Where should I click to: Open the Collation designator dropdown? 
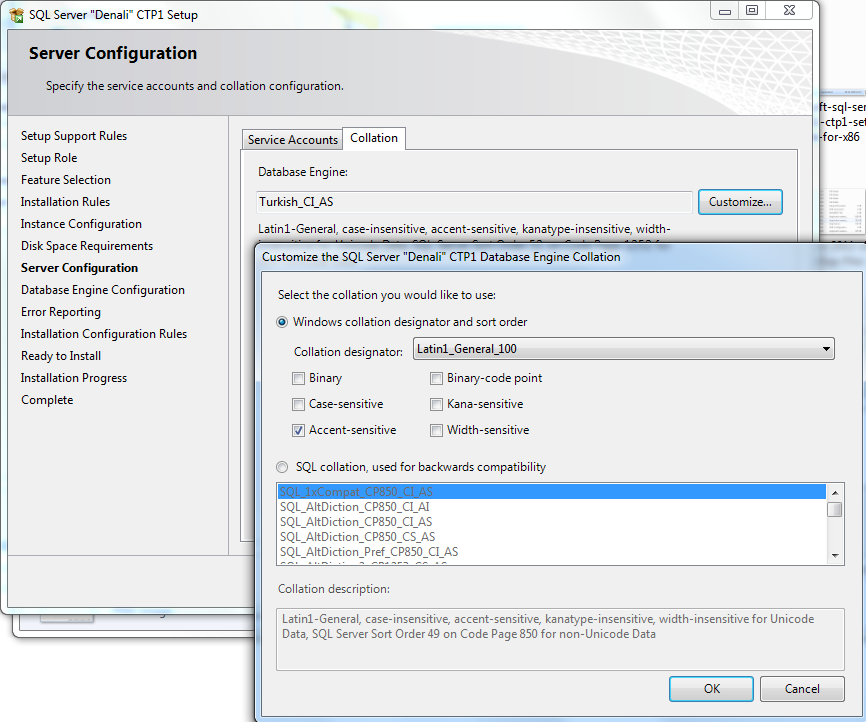pos(624,349)
